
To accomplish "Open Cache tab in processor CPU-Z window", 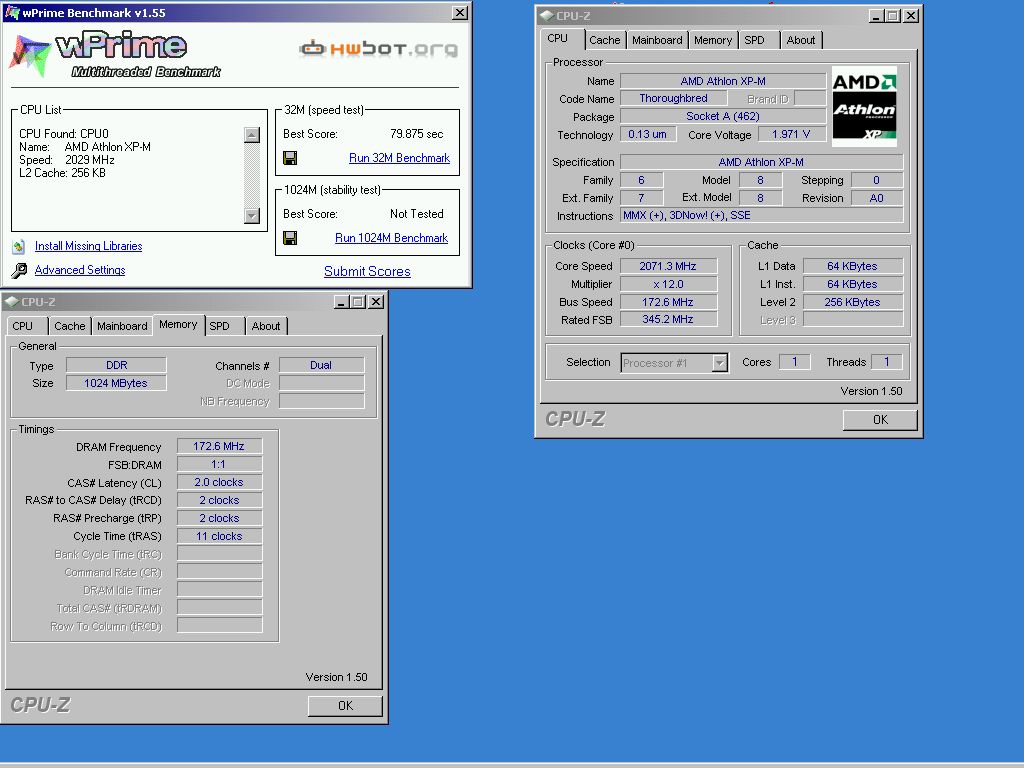I will (x=605, y=40).
